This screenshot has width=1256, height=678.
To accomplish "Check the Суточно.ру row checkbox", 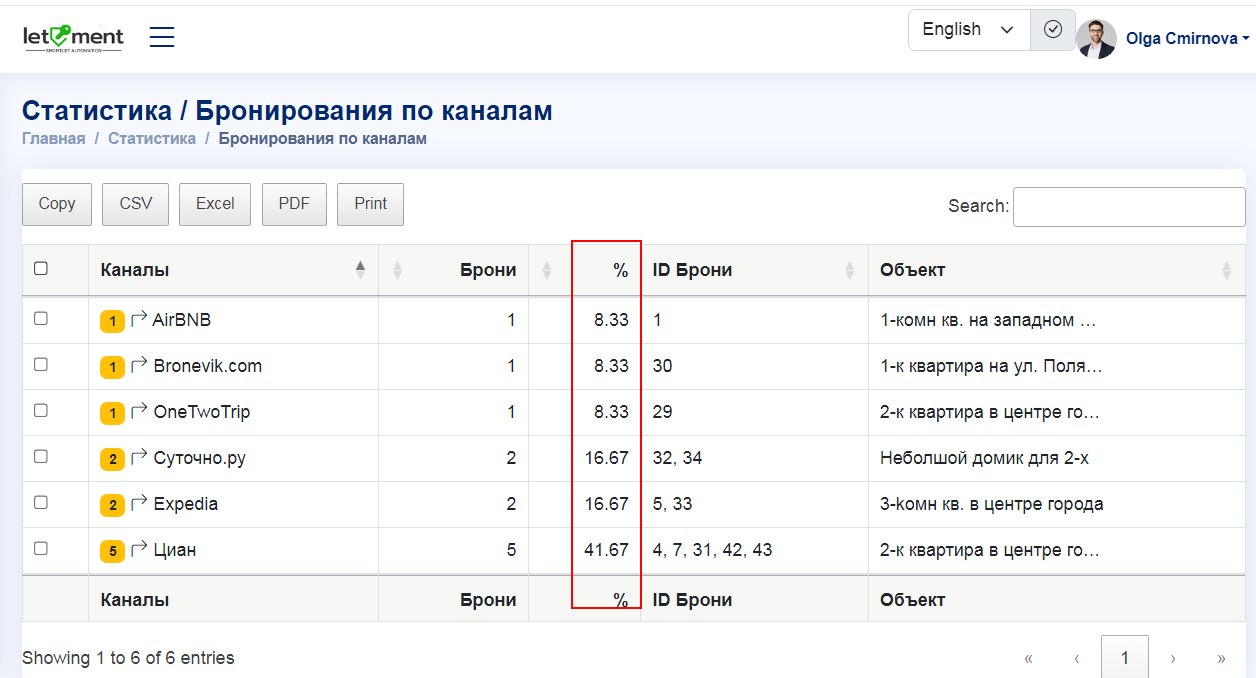I will click(x=41, y=456).
